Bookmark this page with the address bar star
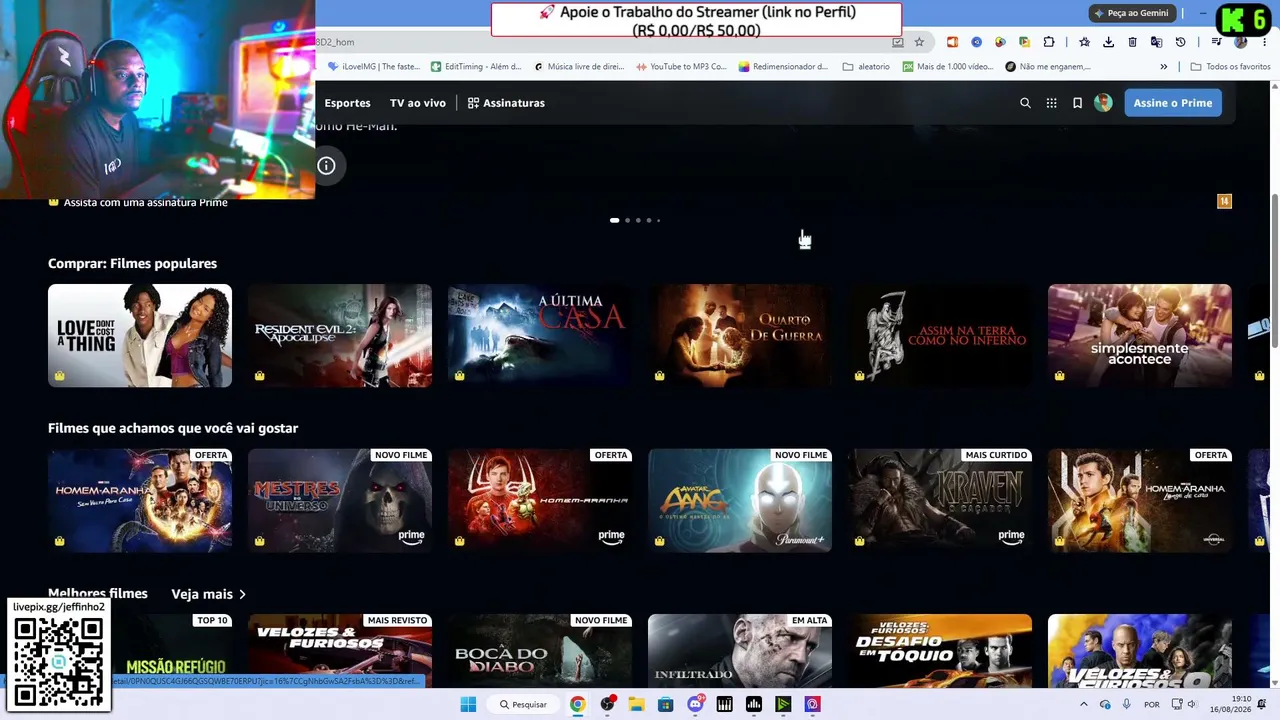 [x=919, y=42]
